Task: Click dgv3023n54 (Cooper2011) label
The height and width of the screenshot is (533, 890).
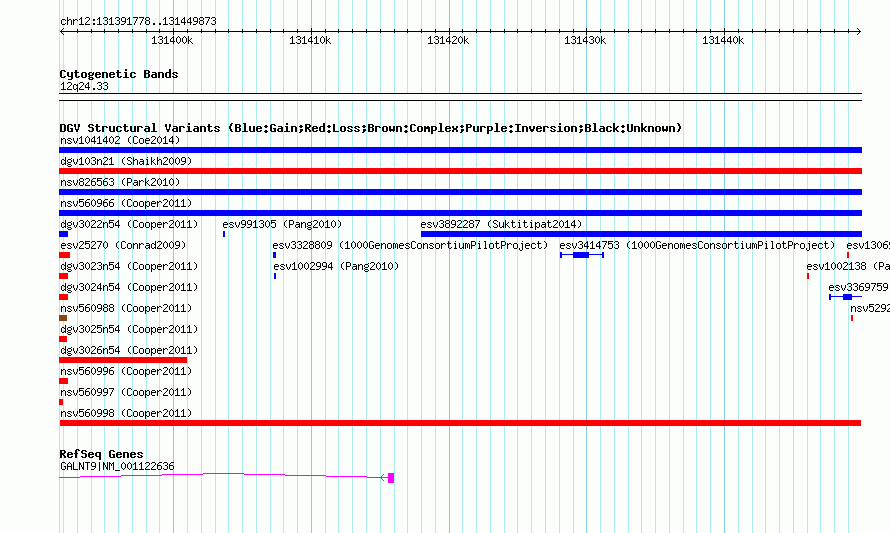Action: 129,266
